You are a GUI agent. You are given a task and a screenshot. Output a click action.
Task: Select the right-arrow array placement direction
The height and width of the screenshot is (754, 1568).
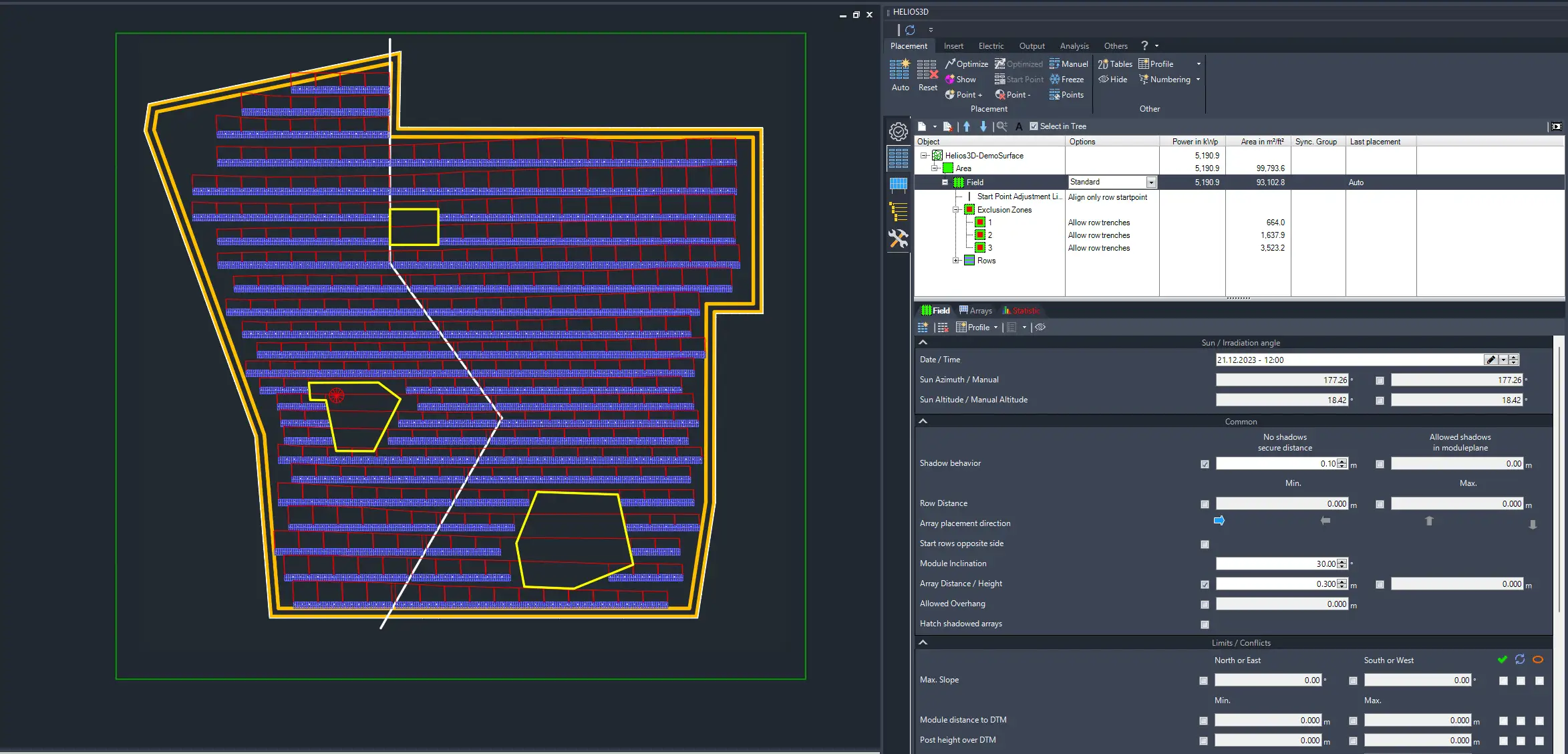click(x=1219, y=521)
